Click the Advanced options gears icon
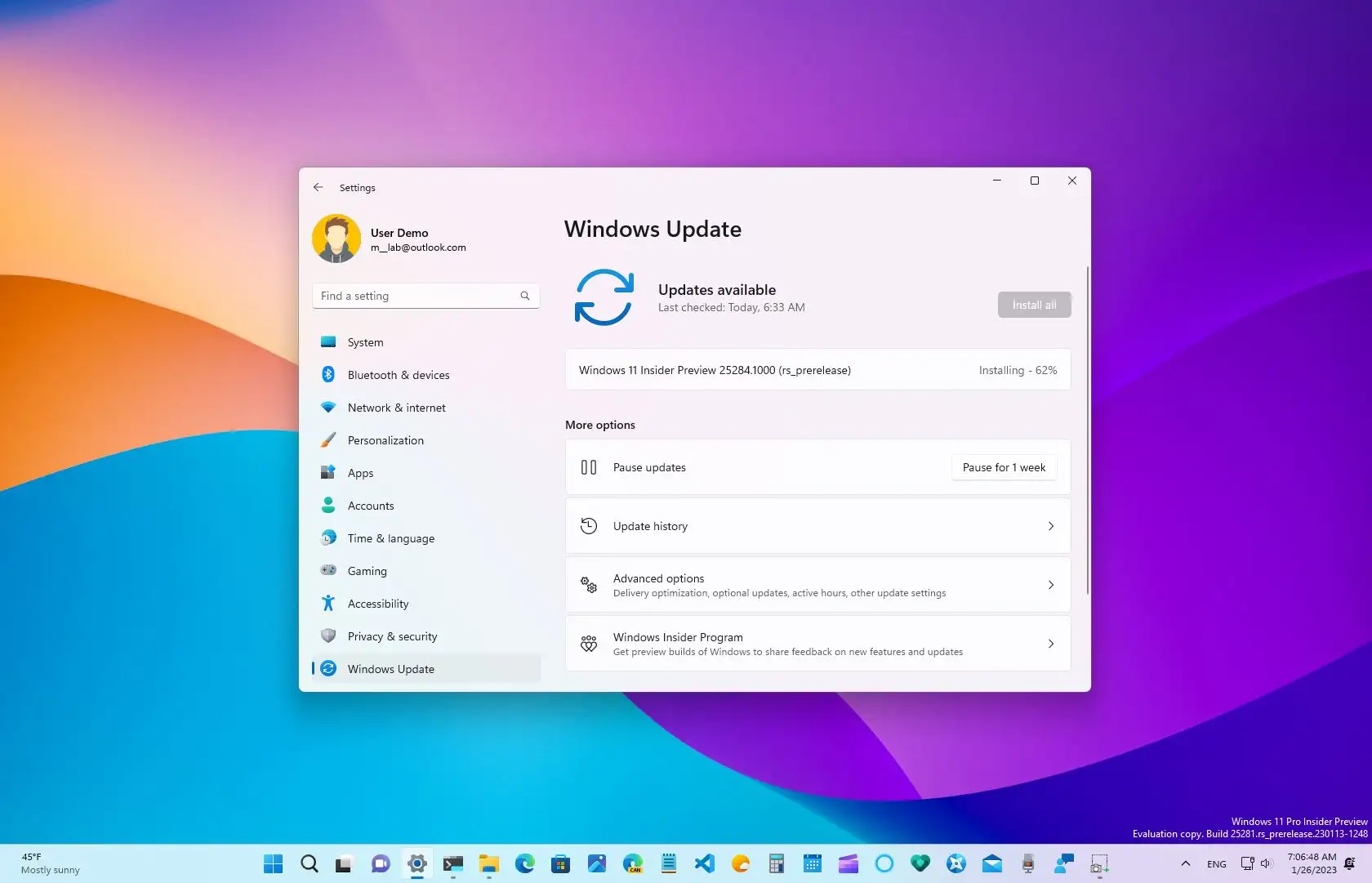The height and width of the screenshot is (883, 1372). point(589,585)
